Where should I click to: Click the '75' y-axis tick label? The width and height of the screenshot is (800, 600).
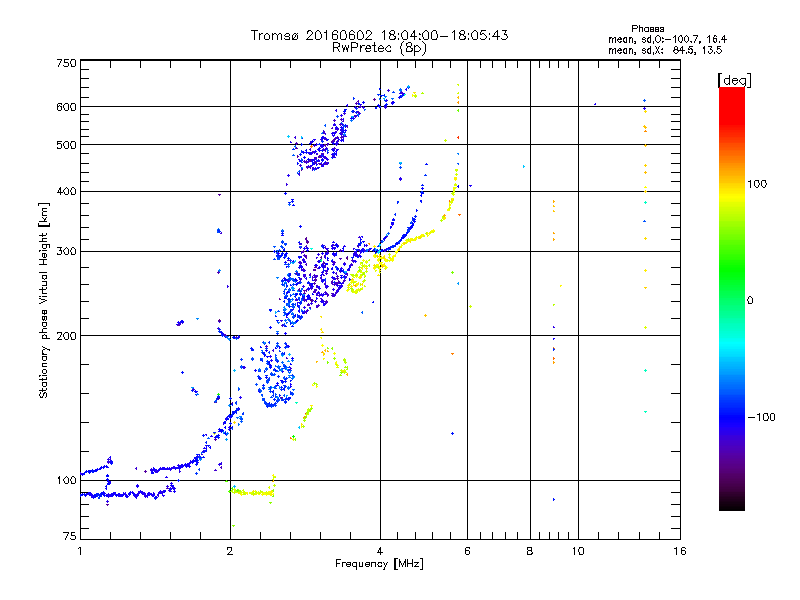(x=69, y=536)
